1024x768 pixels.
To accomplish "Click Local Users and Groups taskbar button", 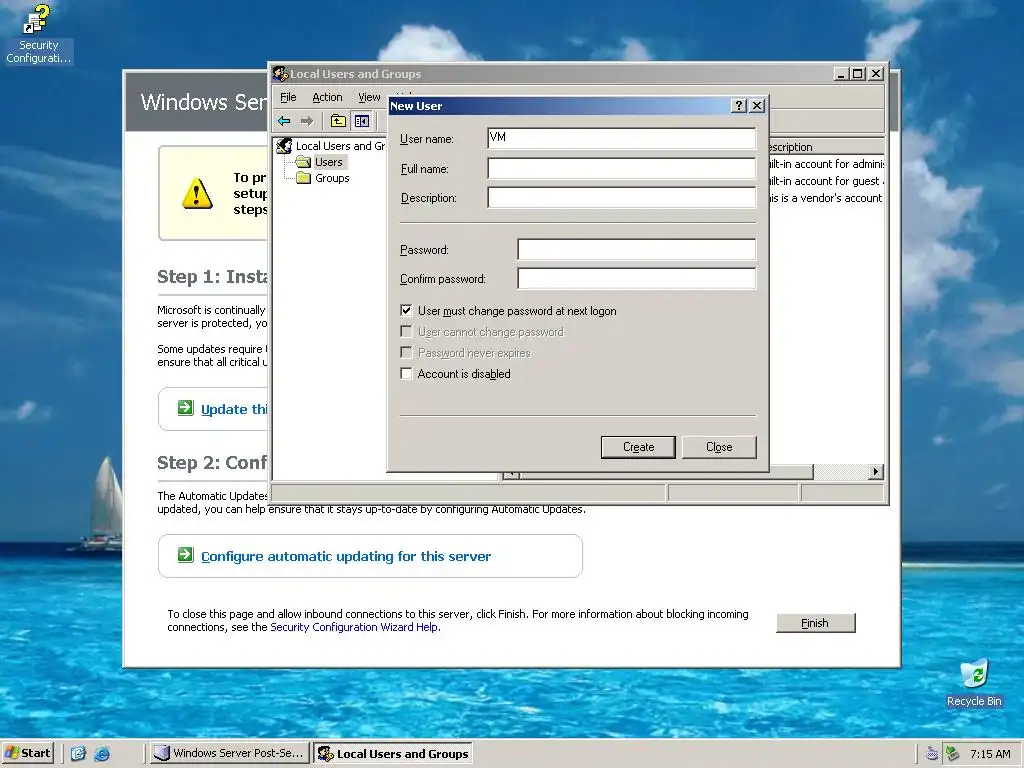I will (x=393, y=754).
